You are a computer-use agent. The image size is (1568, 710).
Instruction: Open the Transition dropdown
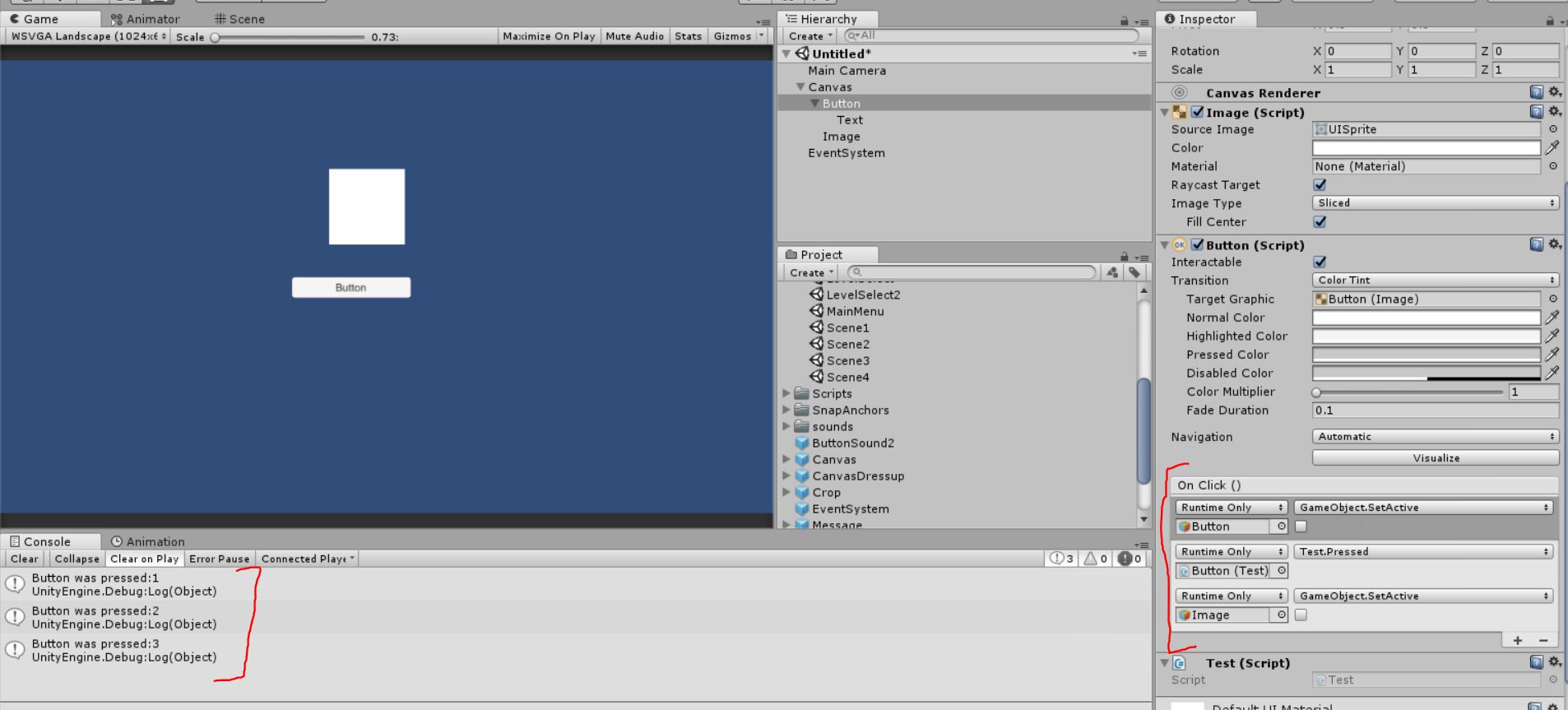pos(1436,281)
